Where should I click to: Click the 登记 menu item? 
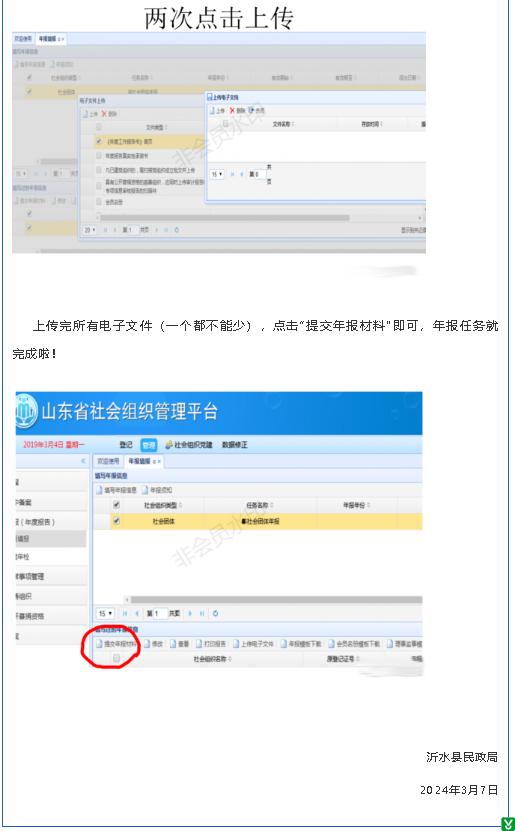pos(126,445)
